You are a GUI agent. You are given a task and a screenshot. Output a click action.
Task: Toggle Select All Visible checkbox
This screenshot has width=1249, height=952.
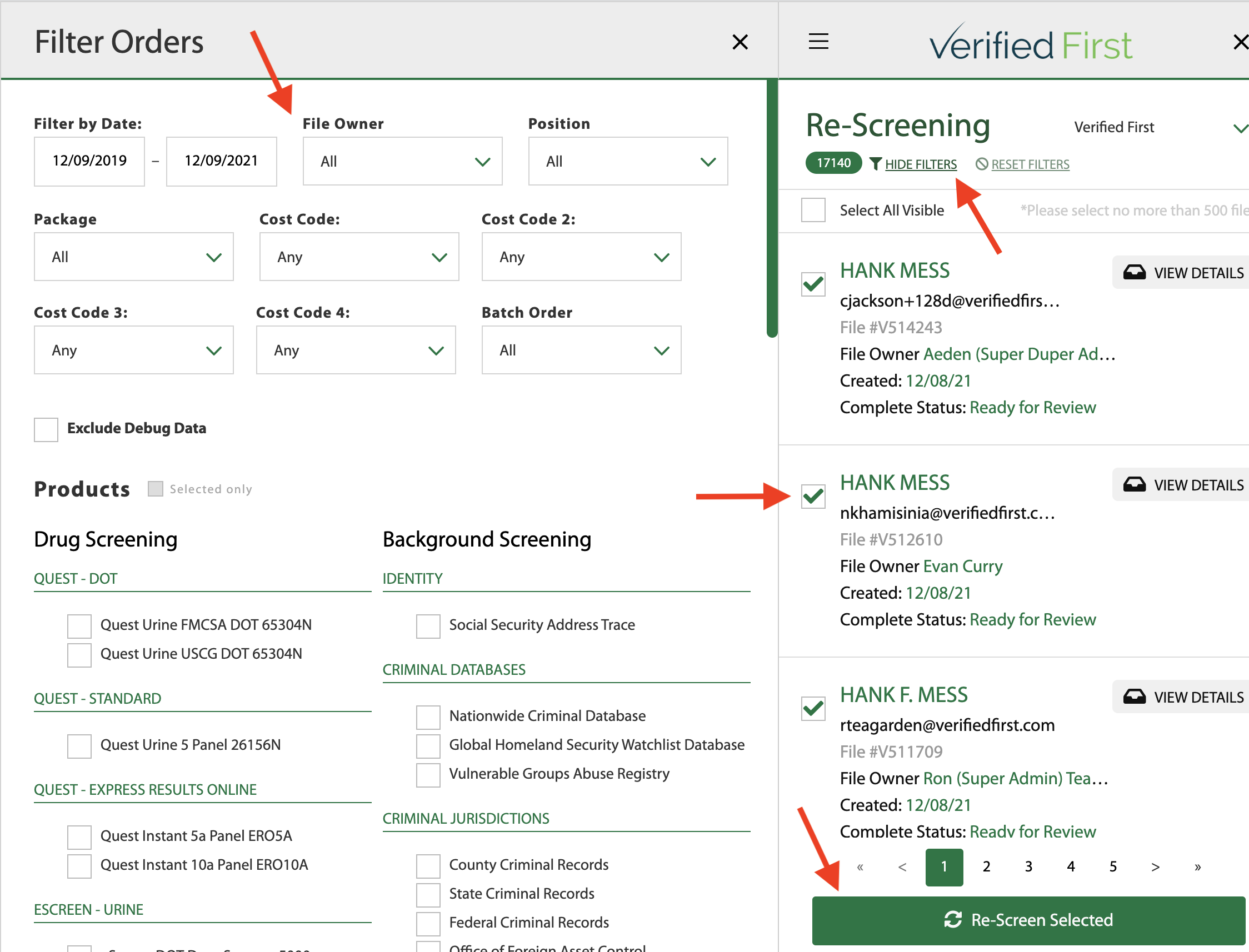[x=813, y=211]
